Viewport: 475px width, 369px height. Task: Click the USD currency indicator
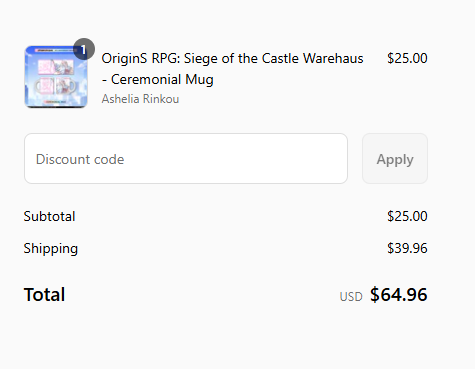(x=351, y=297)
